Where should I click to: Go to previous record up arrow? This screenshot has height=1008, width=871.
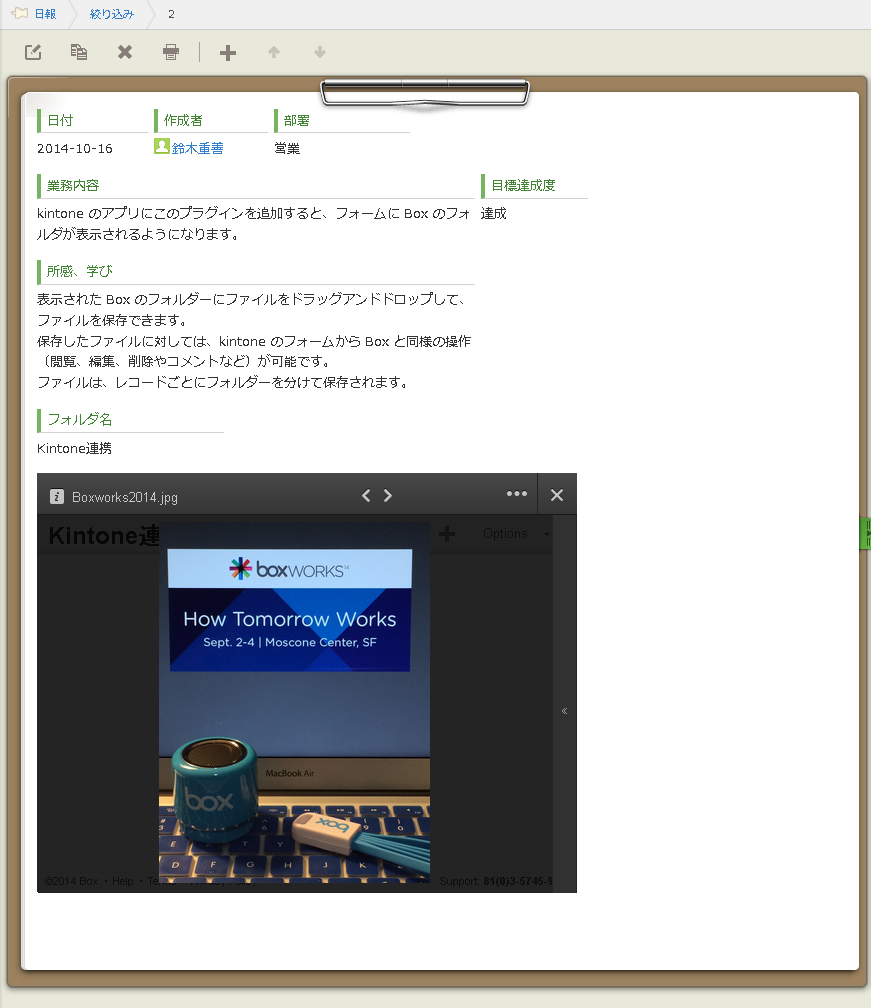274,52
